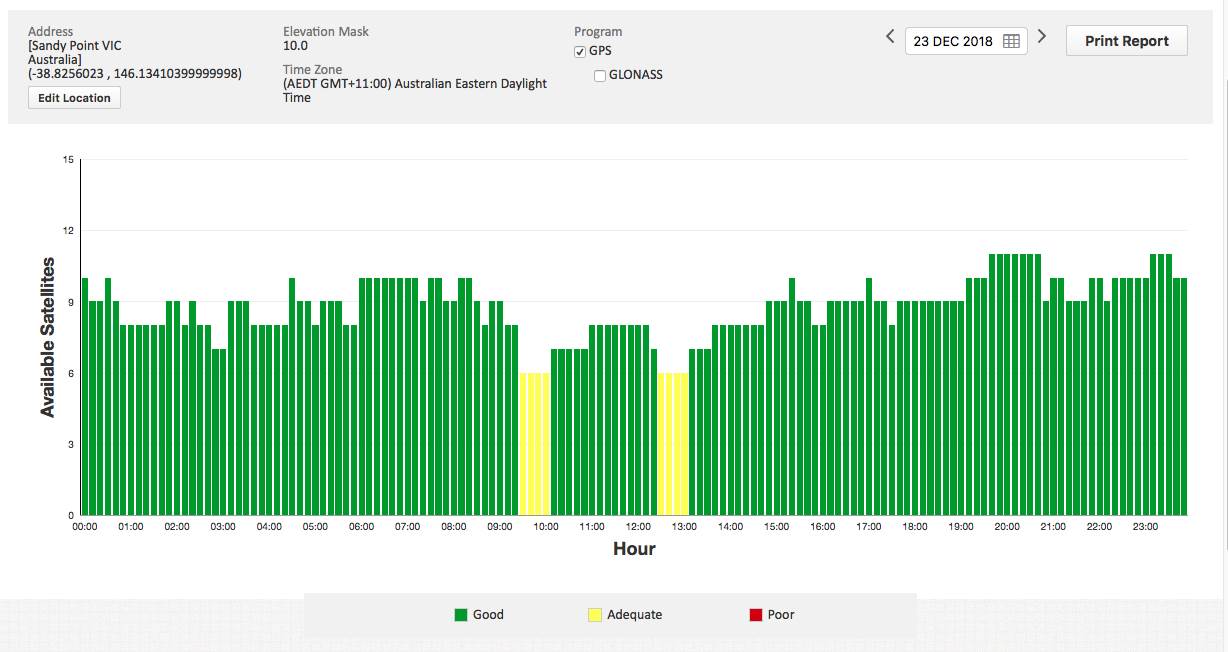Uncheck the GPS program checkbox
This screenshot has width=1228, height=652.
click(x=580, y=52)
